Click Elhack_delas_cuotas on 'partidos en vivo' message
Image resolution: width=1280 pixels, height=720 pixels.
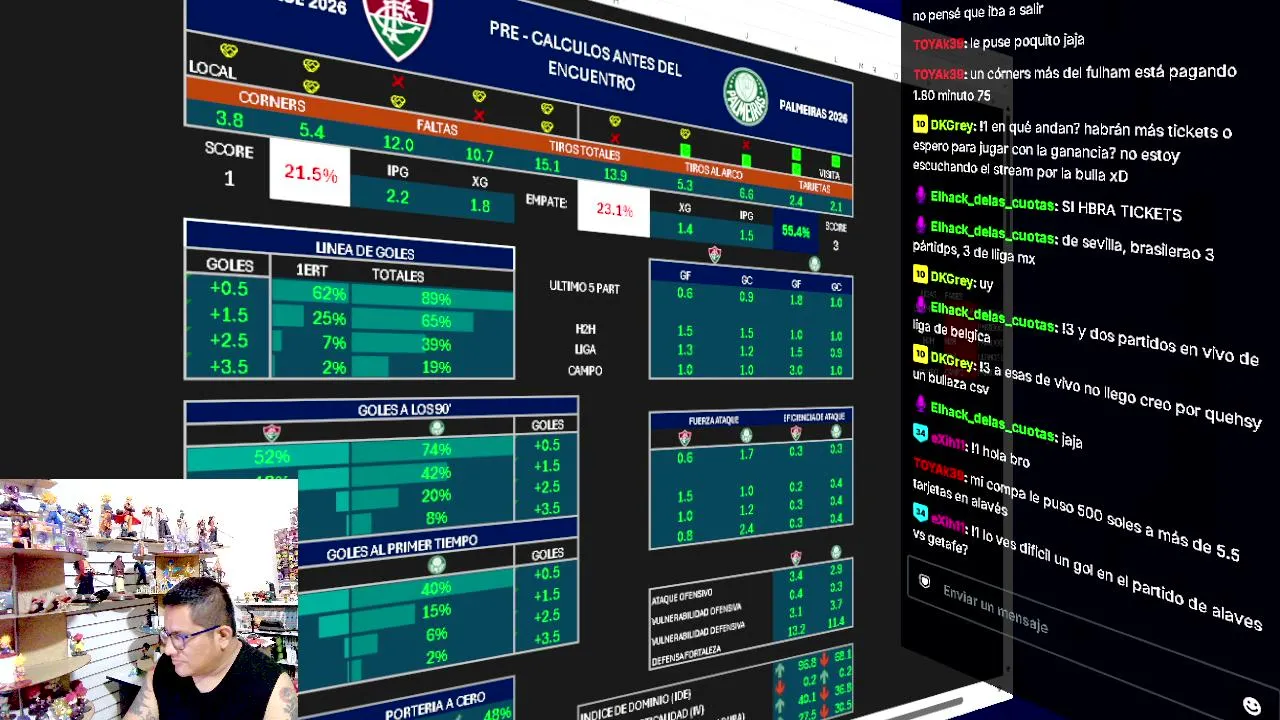pos(993,316)
